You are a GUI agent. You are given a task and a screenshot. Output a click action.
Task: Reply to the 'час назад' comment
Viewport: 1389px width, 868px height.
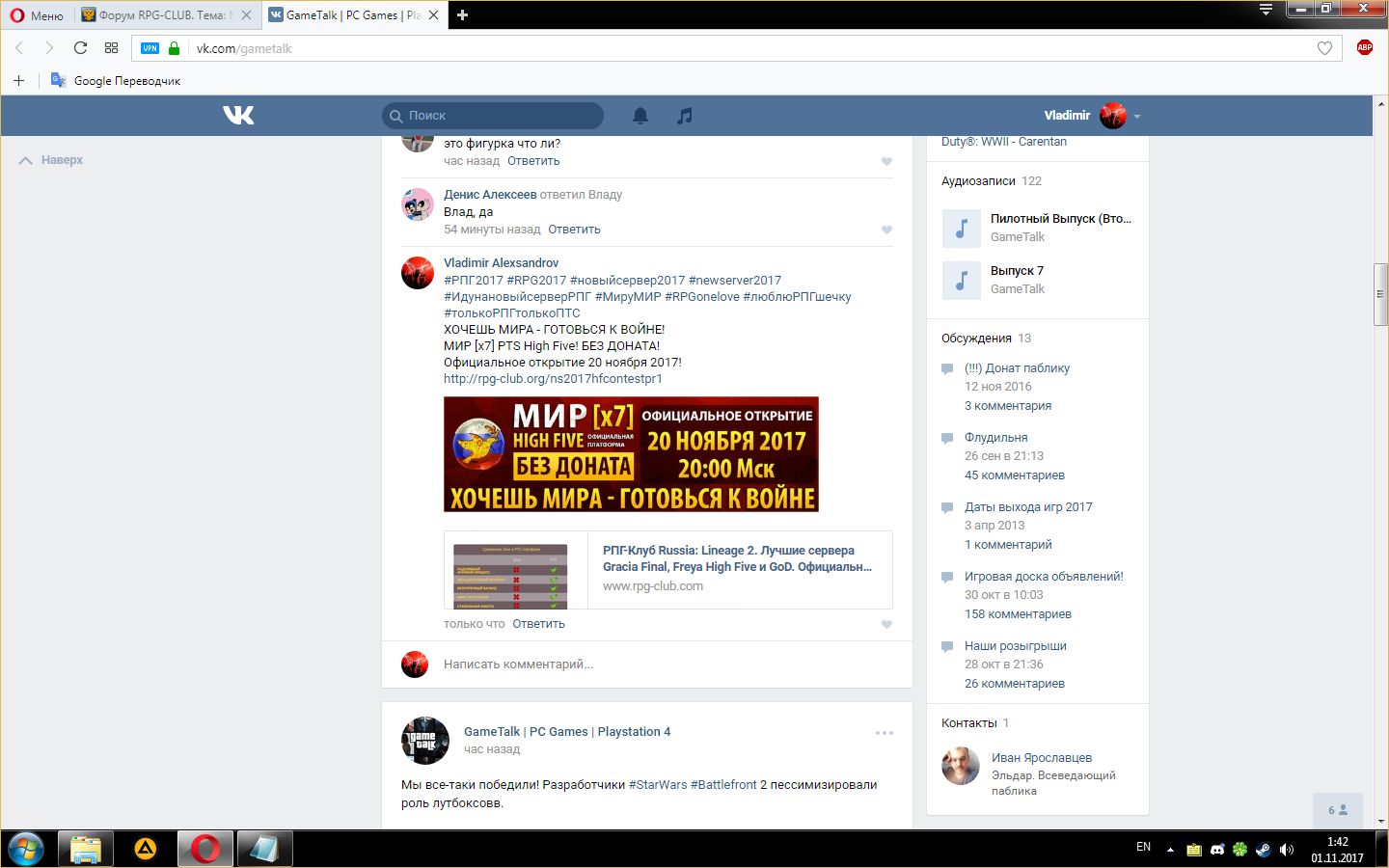point(533,161)
